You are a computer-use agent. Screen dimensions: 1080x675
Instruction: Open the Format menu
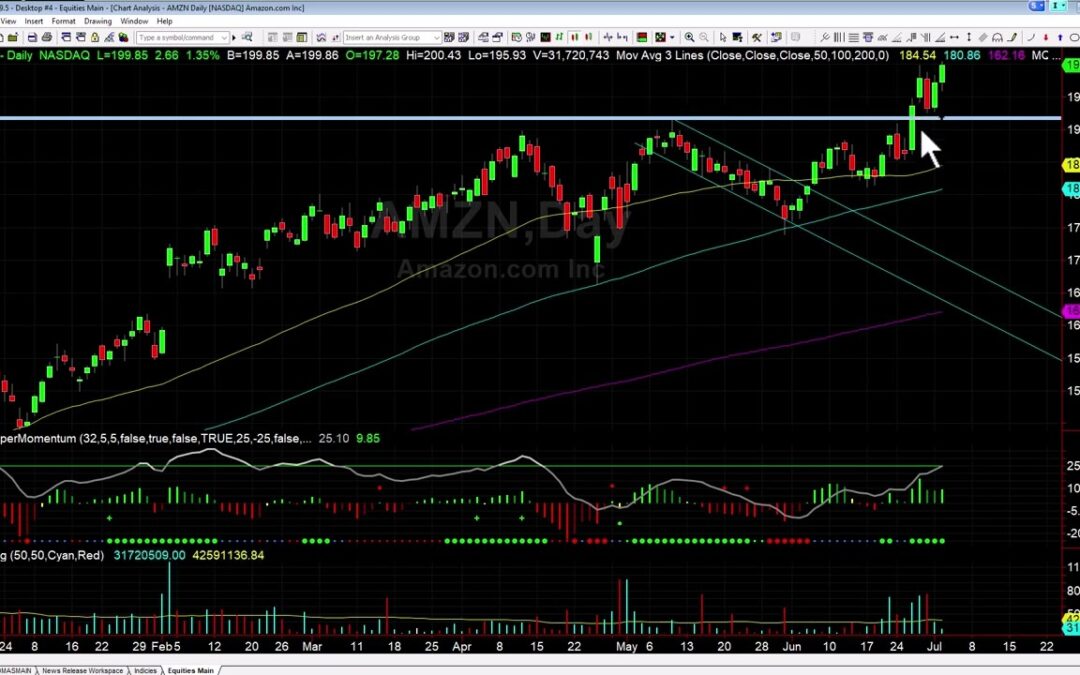(x=63, y=21)
